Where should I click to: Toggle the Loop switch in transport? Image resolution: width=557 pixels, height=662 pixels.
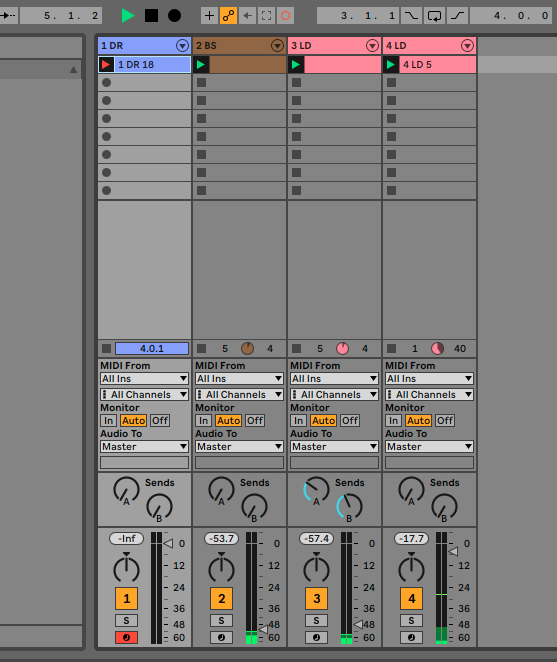[435, 16]
